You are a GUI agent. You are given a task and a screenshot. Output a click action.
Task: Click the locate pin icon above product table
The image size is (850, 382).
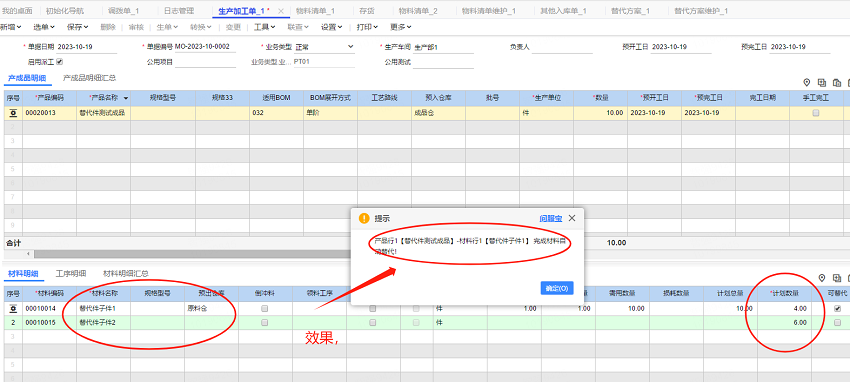coord(807,82)
